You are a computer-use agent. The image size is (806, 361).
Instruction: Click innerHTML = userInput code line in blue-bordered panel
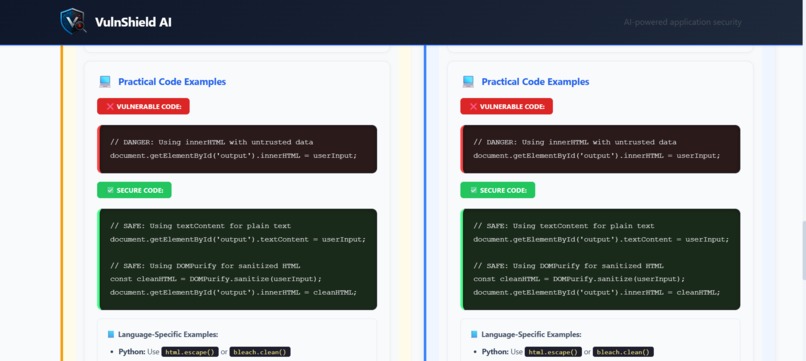pyautogui.click(x=596, y=155)
